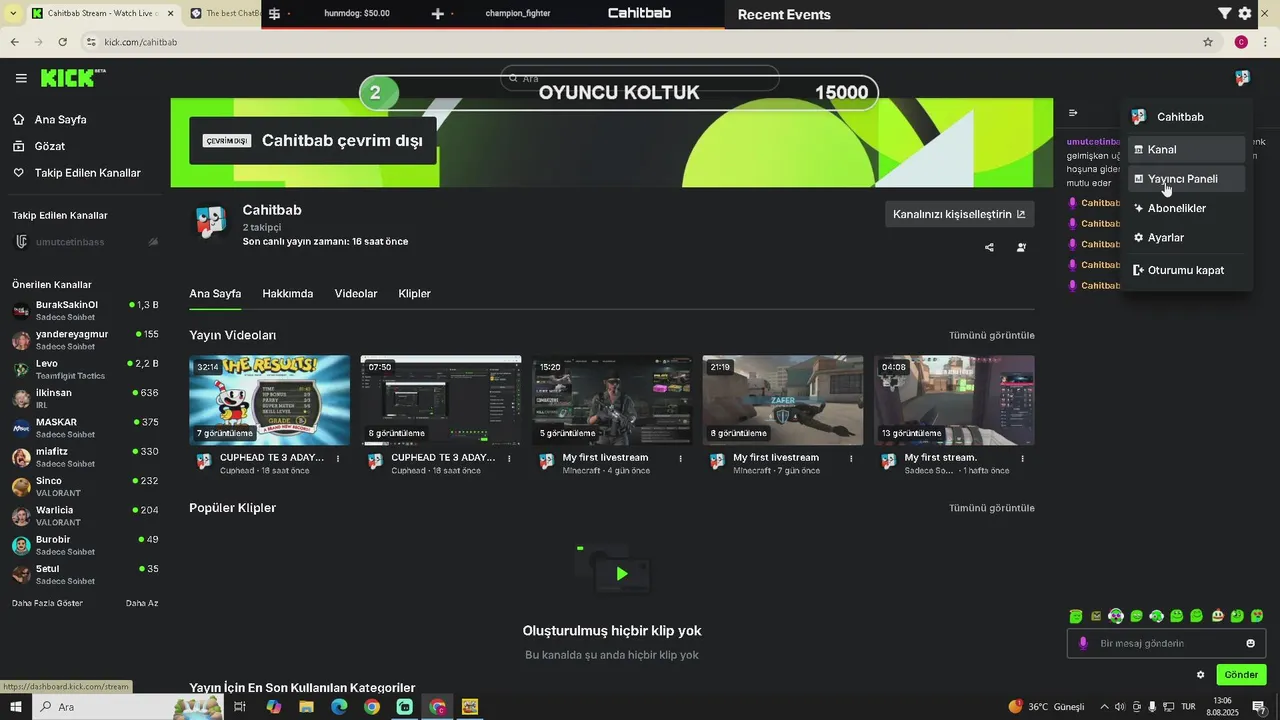Insert the last emote in the emote row
1280x720 pixels.
pyautogui.click(x=1257, y=616)
